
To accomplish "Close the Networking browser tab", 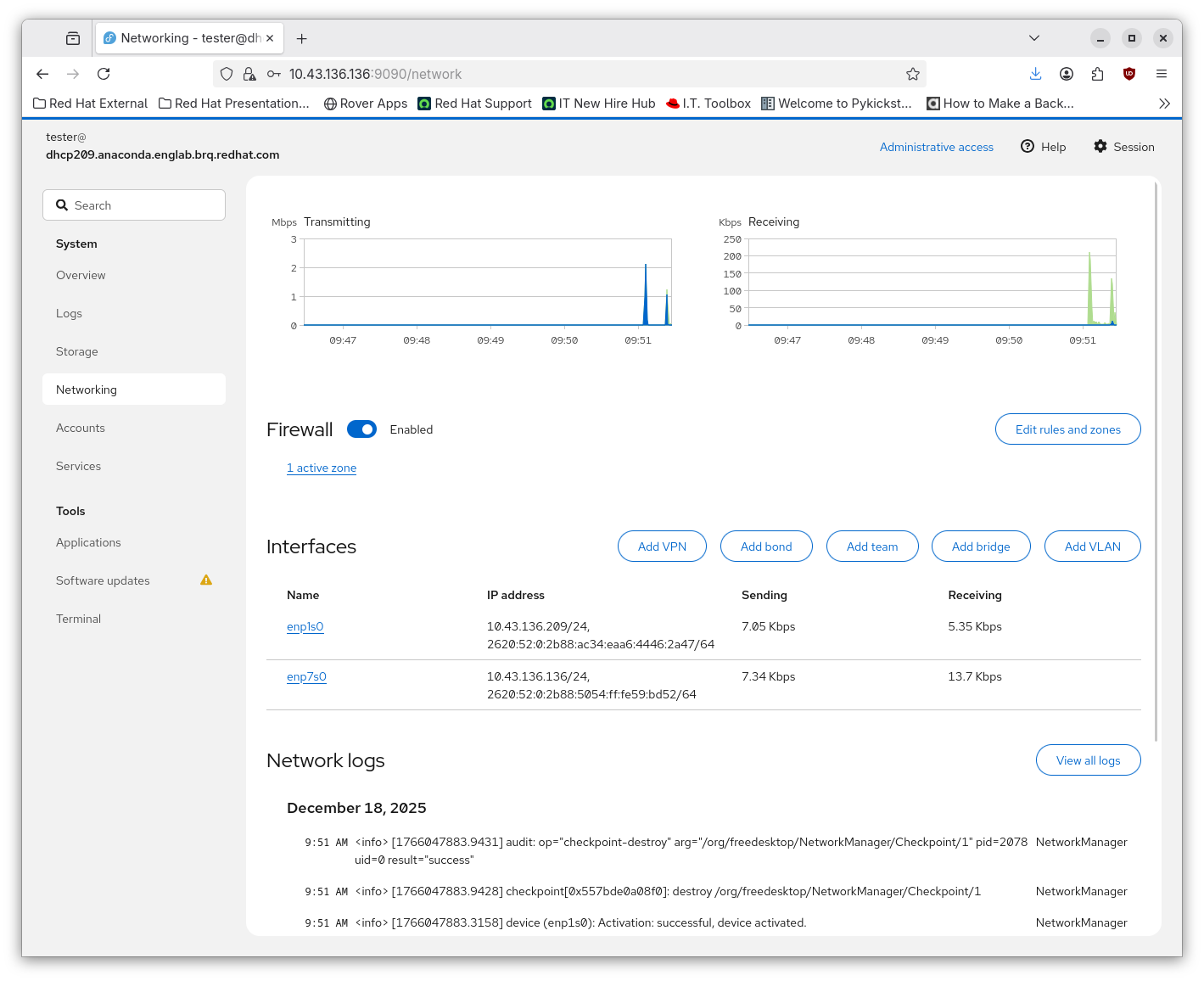I will (x=270, y=38).
